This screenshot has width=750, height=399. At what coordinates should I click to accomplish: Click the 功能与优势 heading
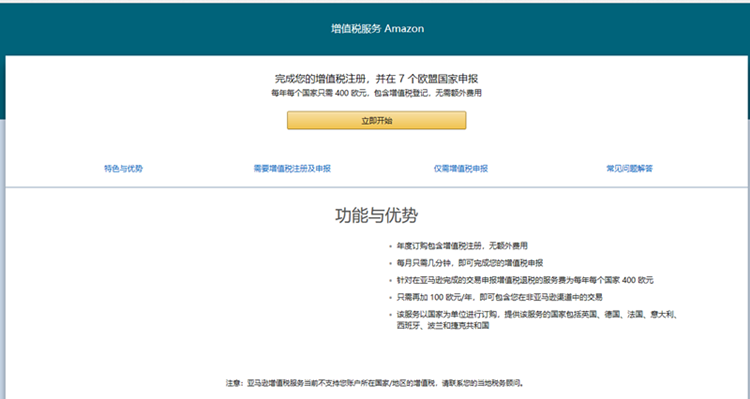point(376,215)
